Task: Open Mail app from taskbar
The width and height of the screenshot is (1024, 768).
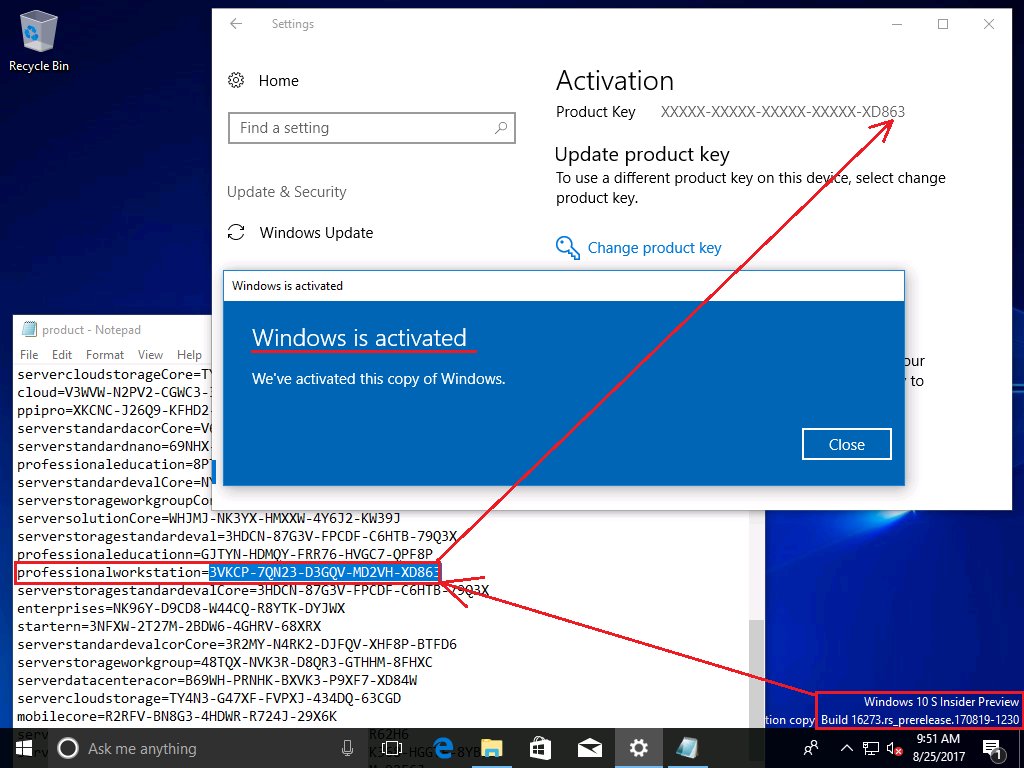Action: point(590,748)
